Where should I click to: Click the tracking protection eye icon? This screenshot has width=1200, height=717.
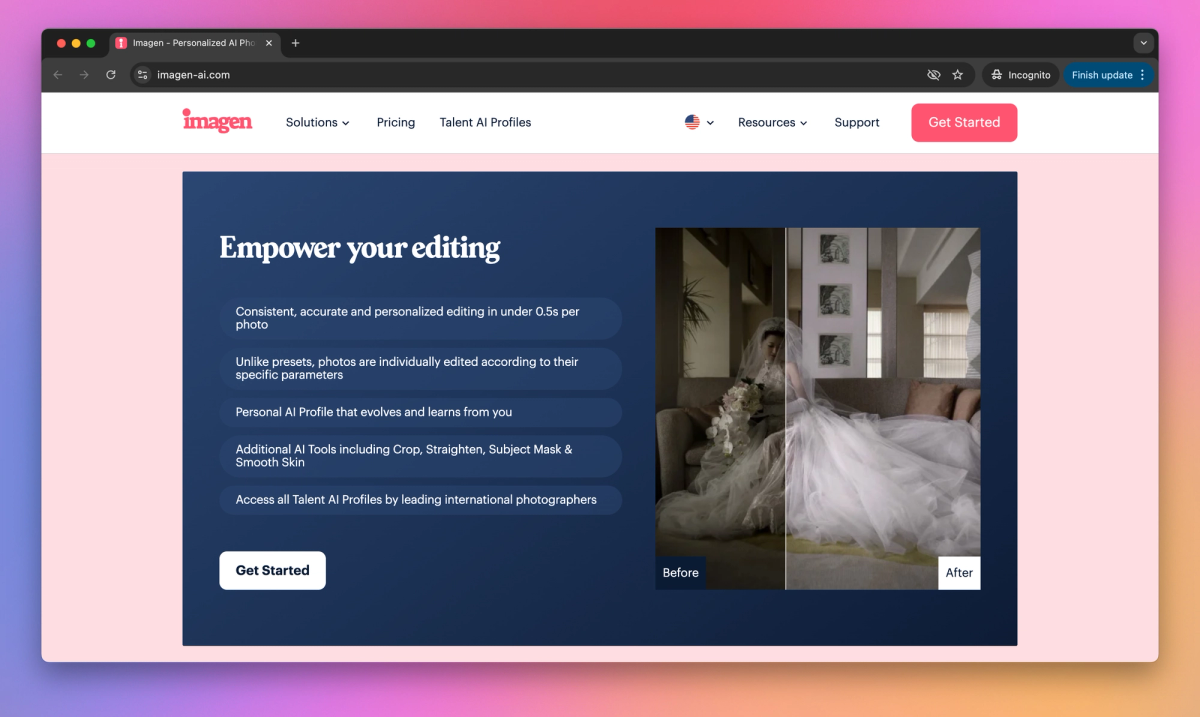pos(933,75)
